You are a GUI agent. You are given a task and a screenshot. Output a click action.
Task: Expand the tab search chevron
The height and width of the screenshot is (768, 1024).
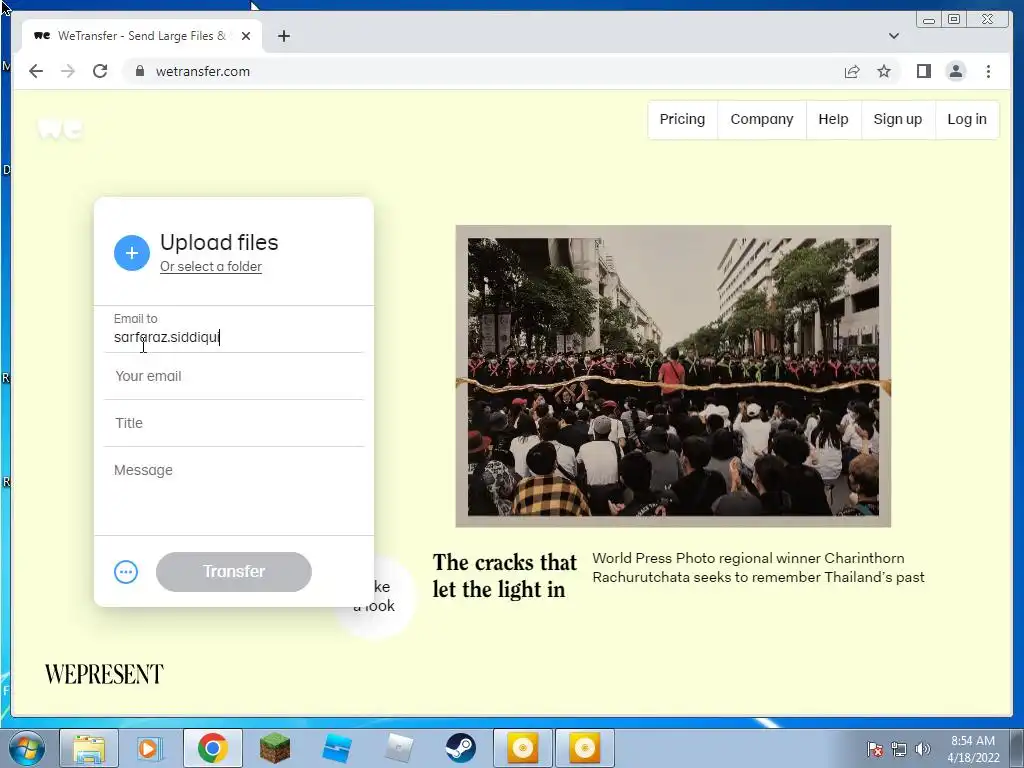pos(894,36)
